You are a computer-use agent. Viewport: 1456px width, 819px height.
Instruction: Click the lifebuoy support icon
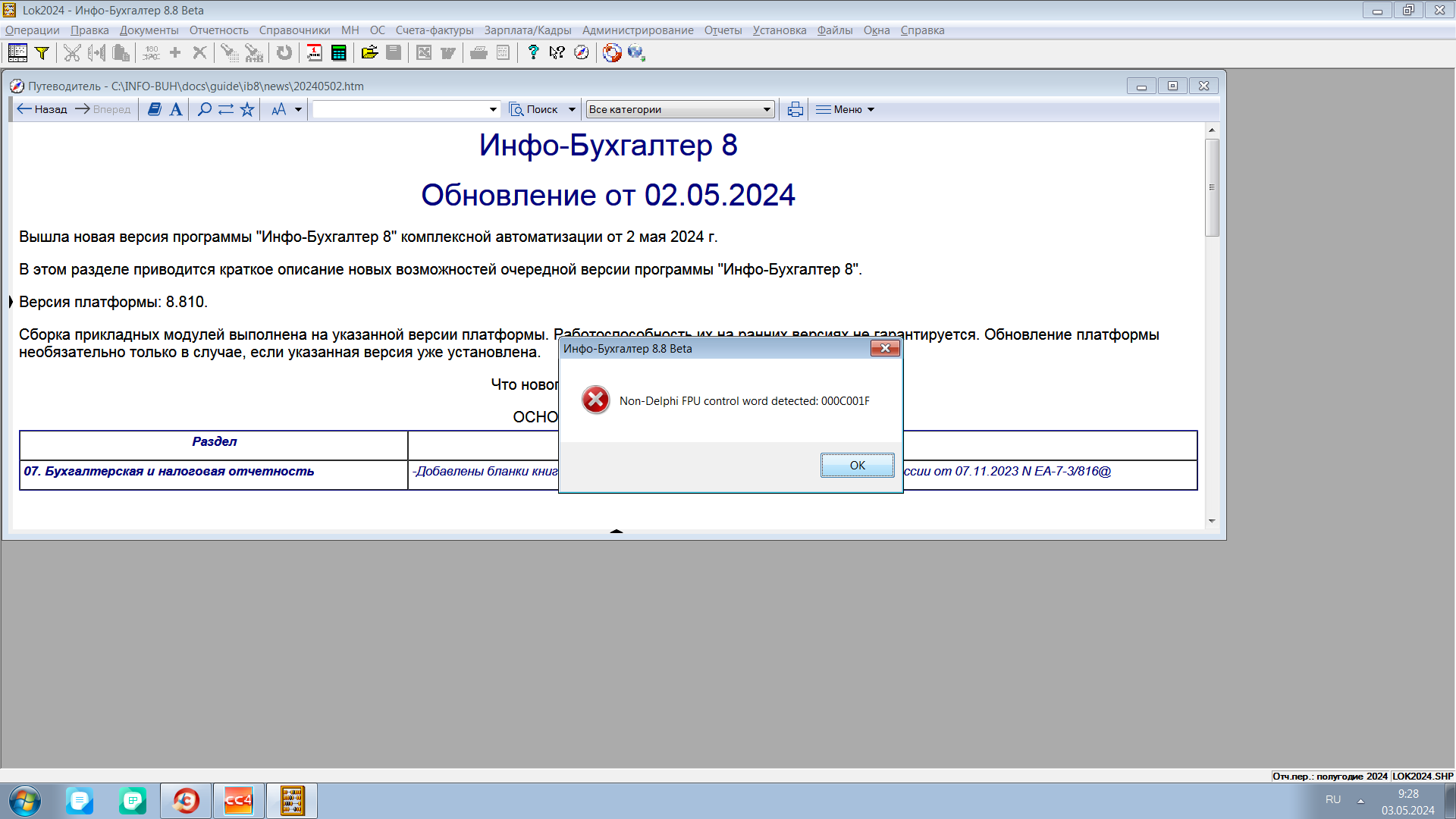click(612, 52)
